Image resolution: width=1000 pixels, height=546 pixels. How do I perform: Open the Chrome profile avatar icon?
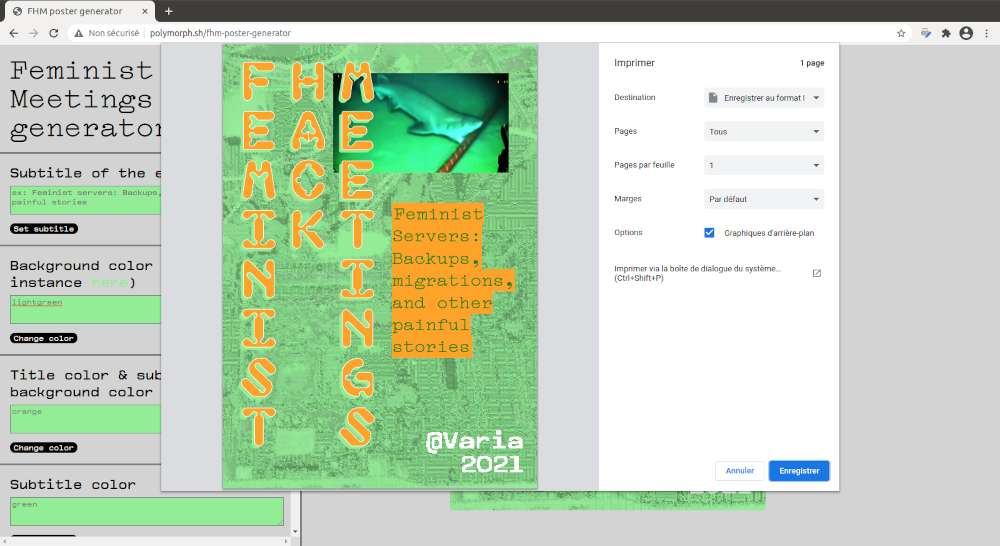(x=966, y=33)
